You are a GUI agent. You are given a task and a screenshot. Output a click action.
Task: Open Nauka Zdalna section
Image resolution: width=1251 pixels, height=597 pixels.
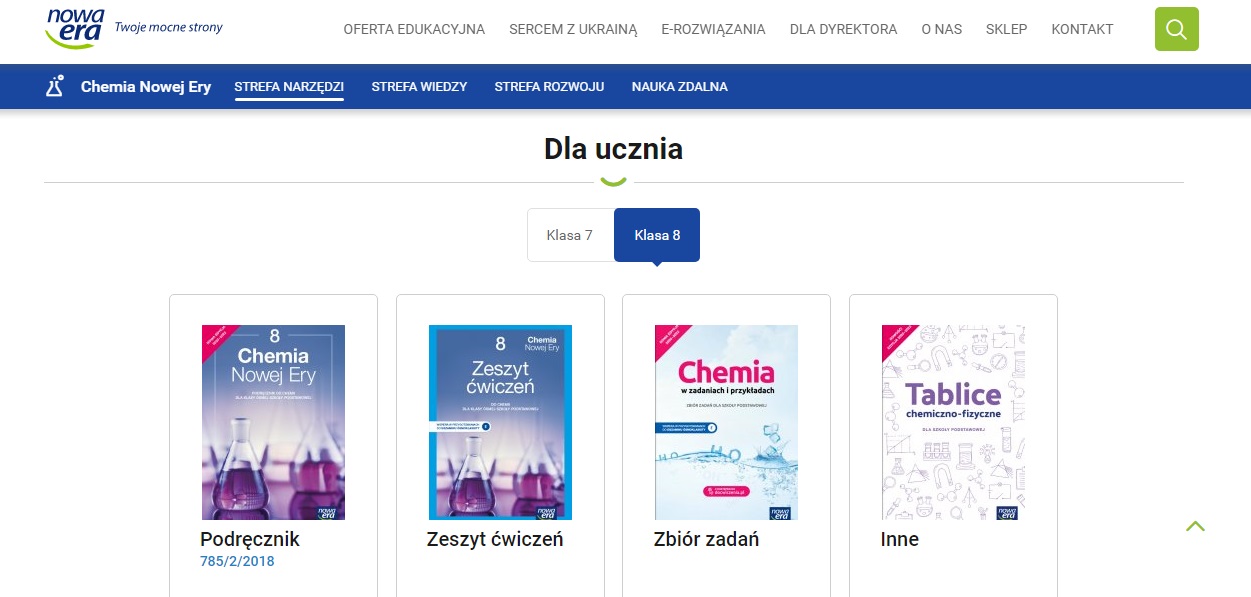pos(679,87)
